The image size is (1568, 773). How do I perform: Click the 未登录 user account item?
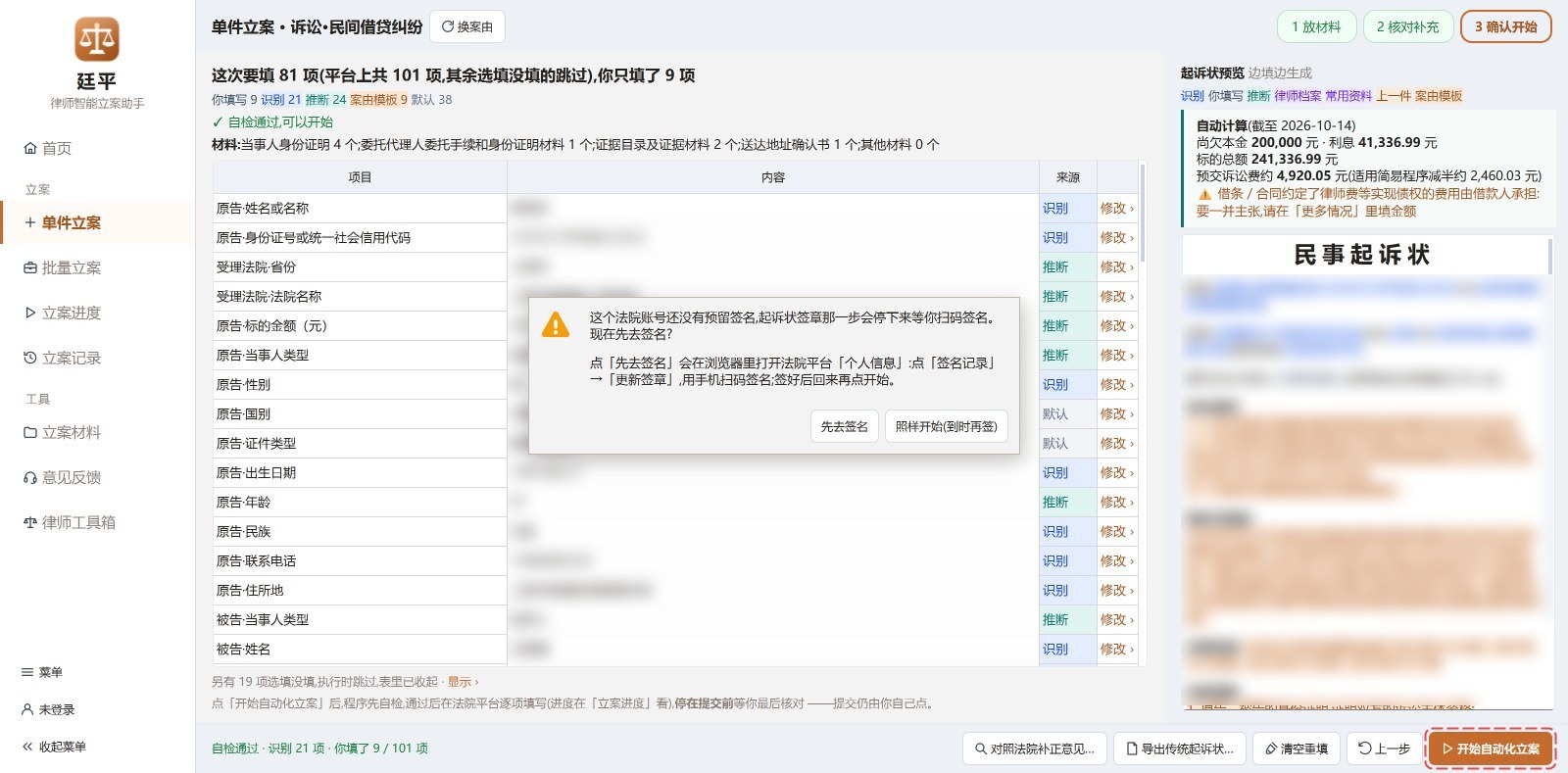[48, 709]
